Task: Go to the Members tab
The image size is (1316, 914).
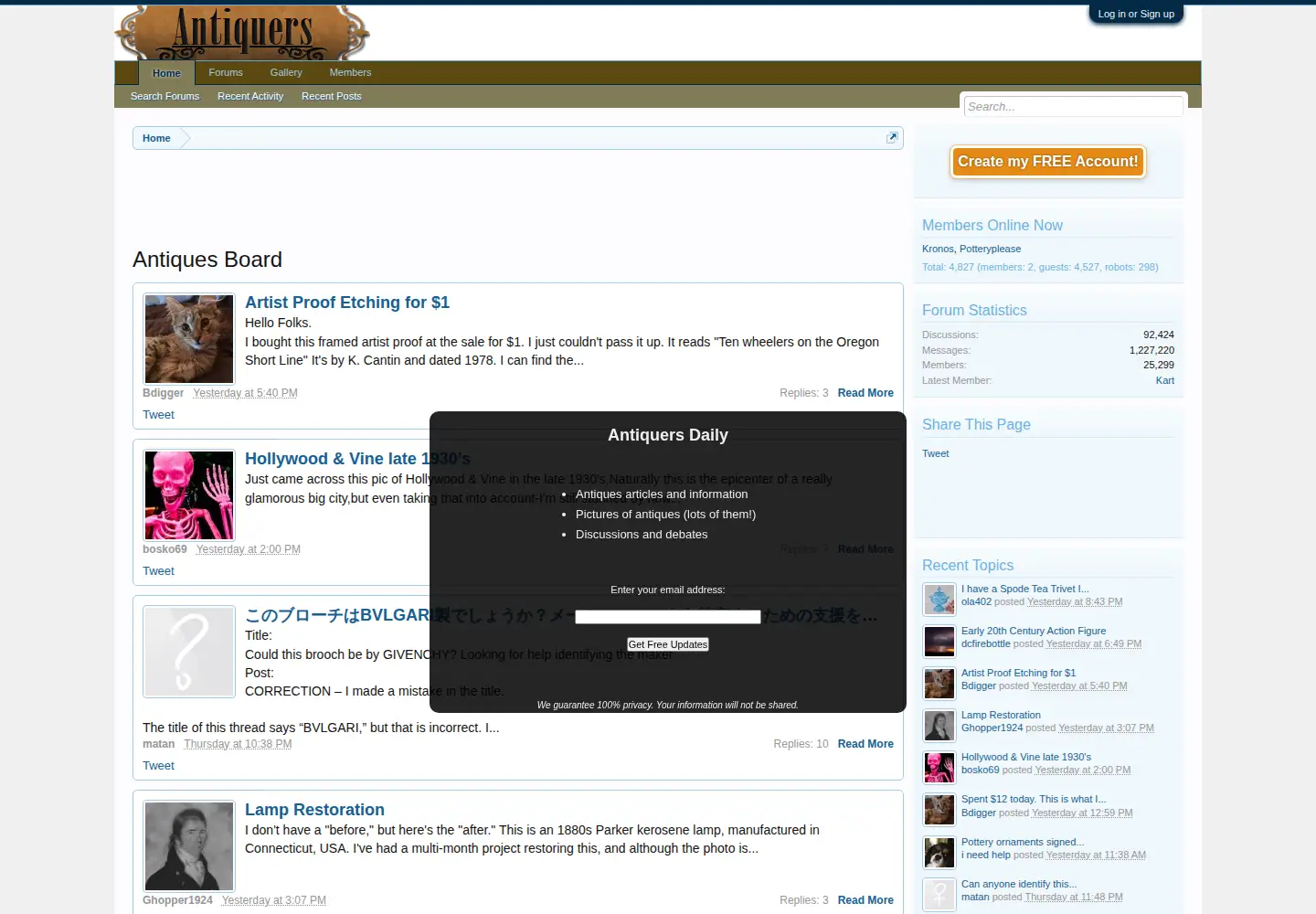Action: (x=350, y=72)
